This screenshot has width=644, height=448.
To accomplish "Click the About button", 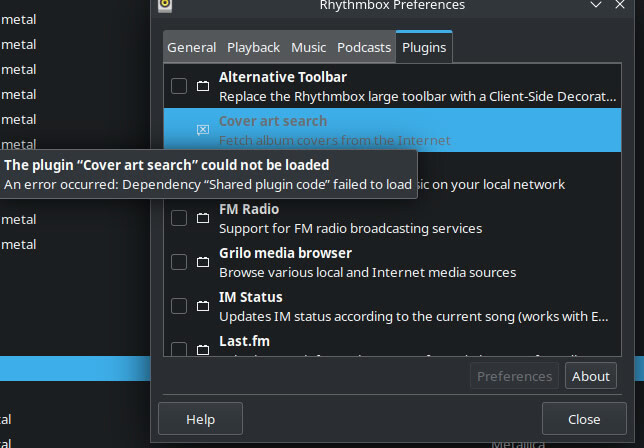I will pyautogui.click(x=590, y=376).
